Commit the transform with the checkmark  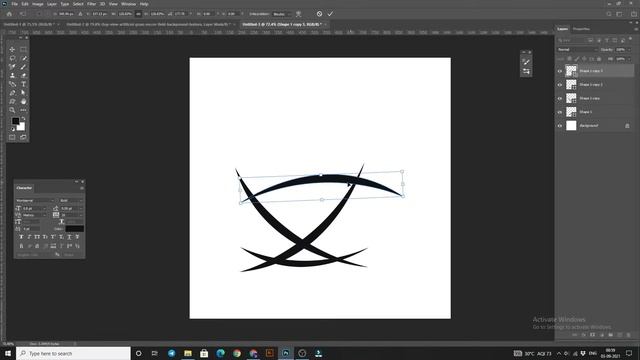(330, 14)
